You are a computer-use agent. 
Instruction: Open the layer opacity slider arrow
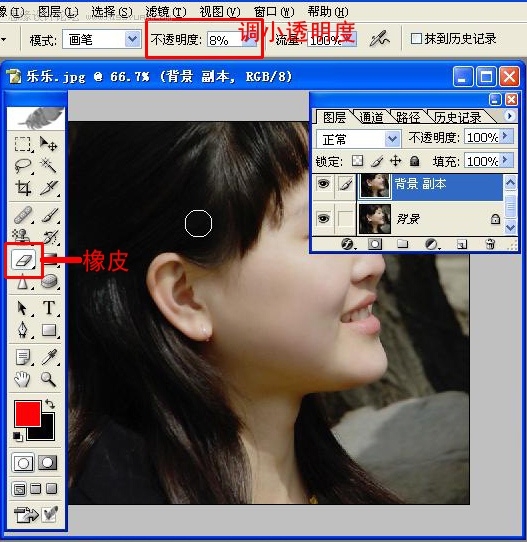(506, 136)
